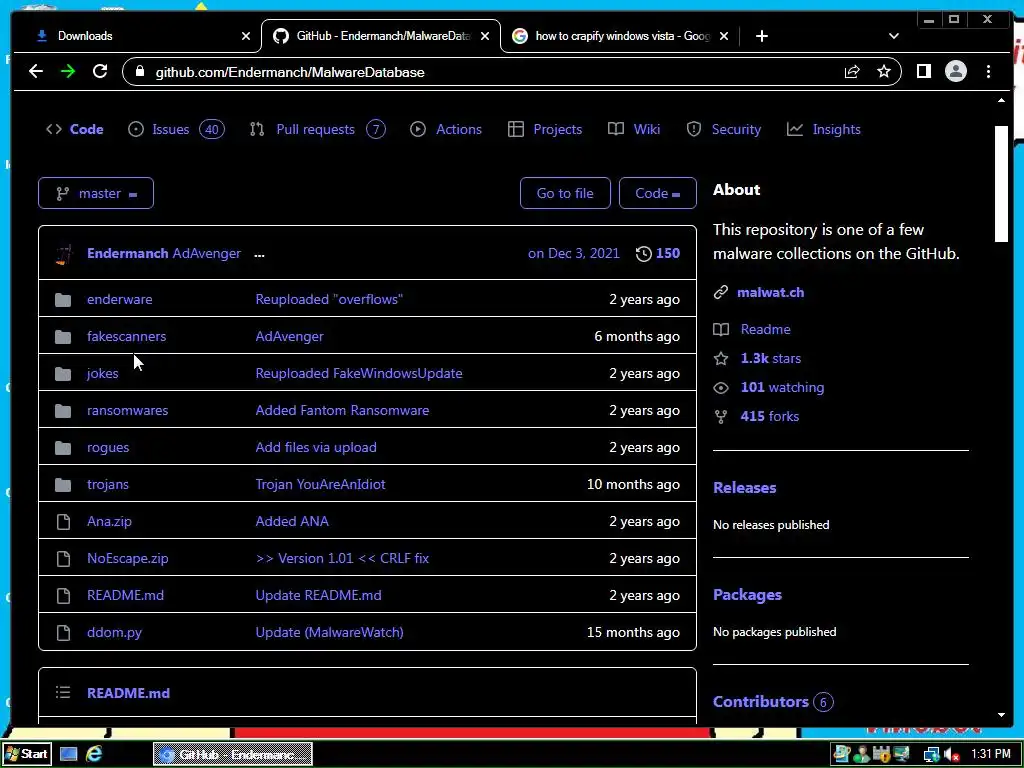View the 150 commits history
The height and width of the screenshot is (768, 1024).
click(x=658, y=253)
